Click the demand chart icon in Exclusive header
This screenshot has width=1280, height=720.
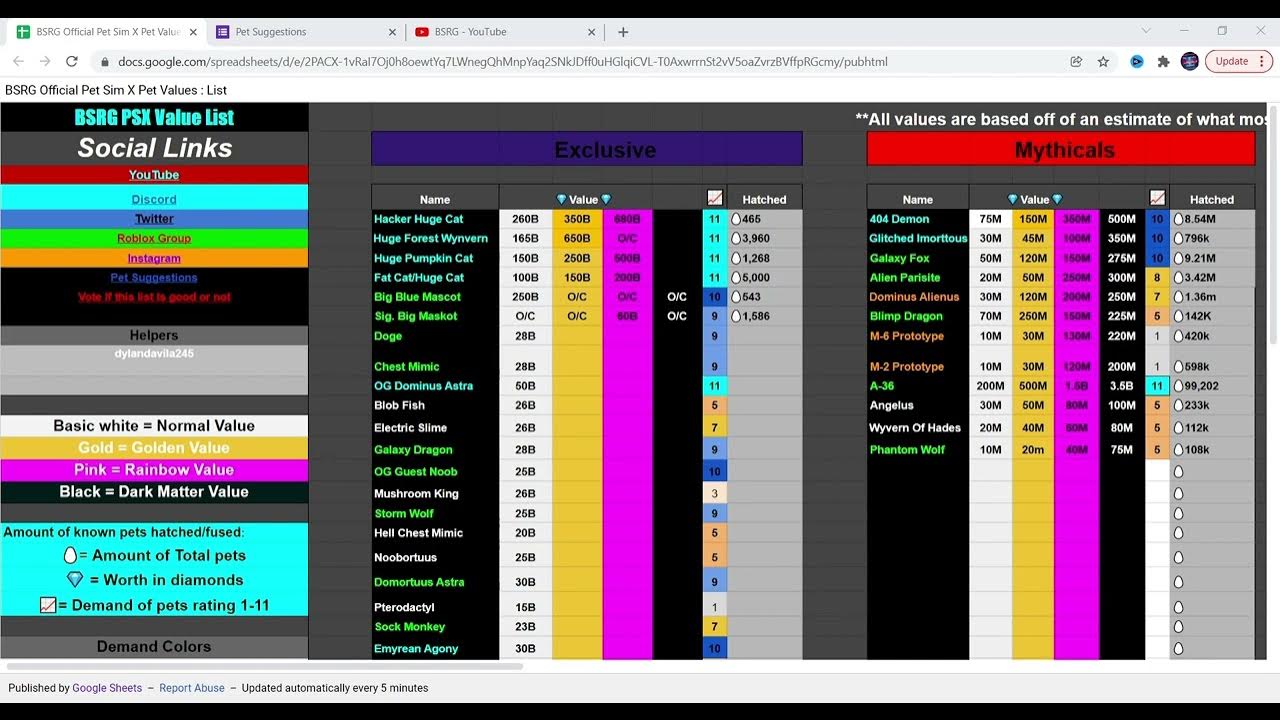click(715, 198)
